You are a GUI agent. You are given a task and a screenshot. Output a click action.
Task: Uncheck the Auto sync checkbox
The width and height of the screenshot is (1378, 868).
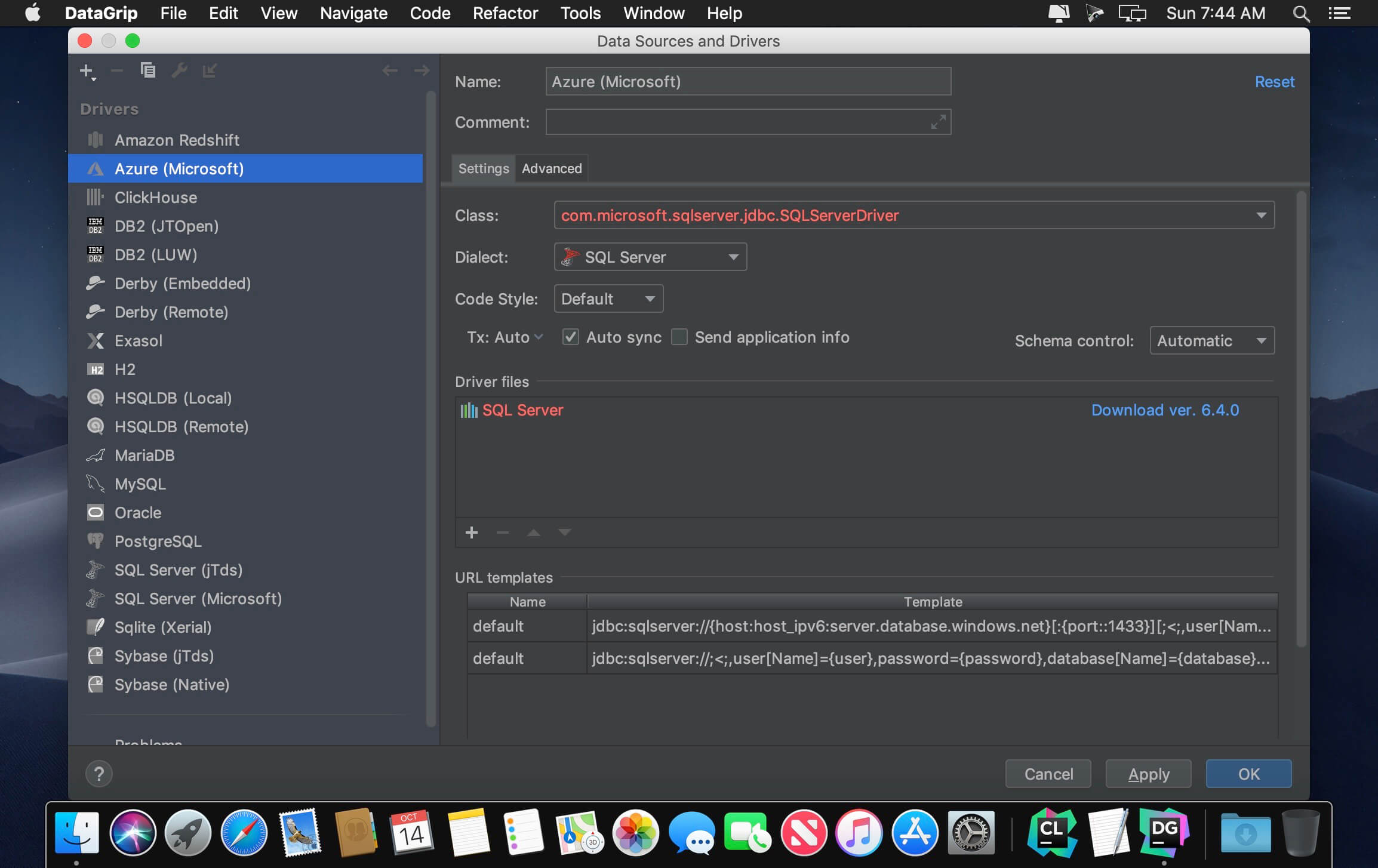click(571, 337)
